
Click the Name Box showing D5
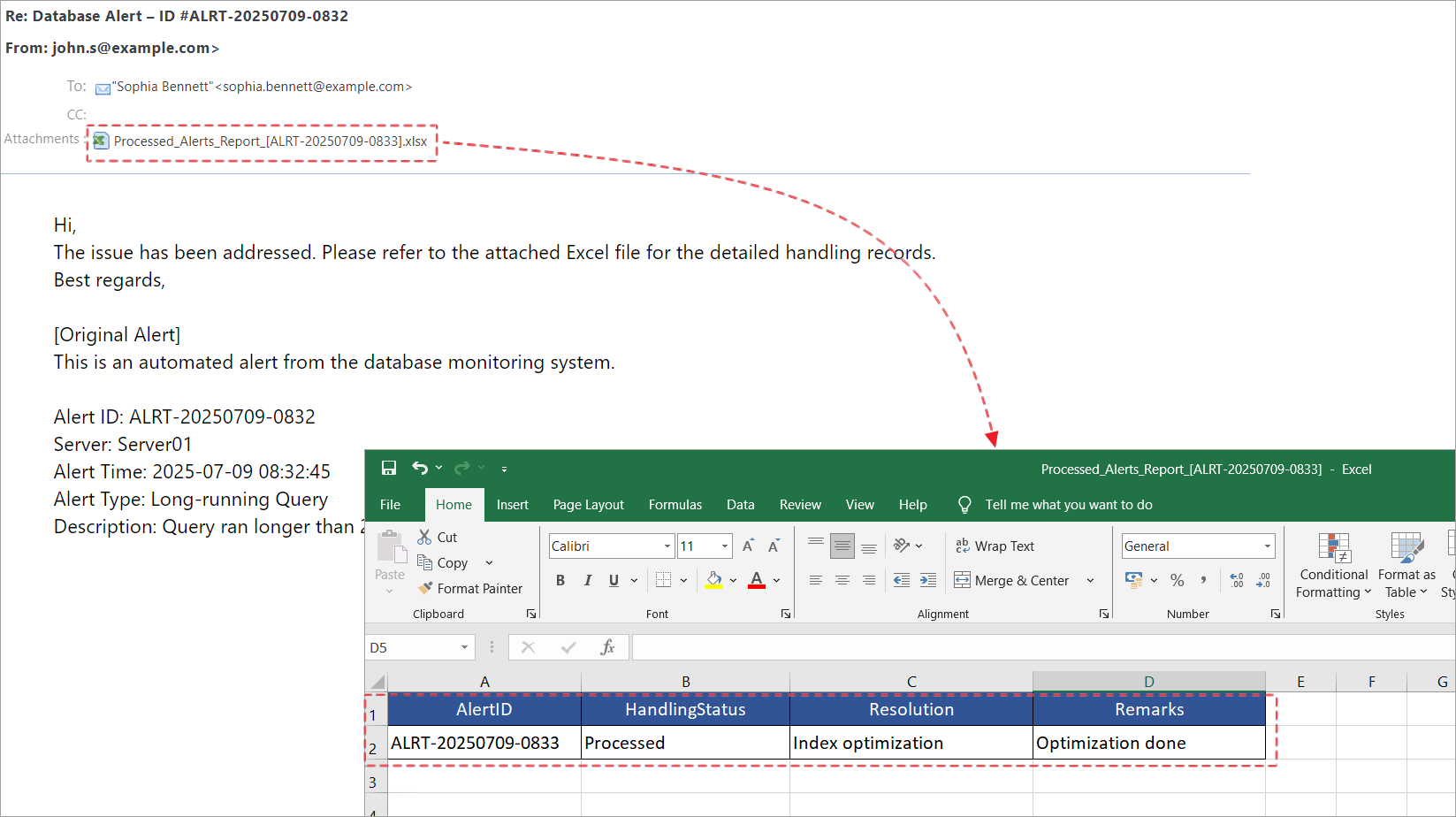(x=420, y=647)
